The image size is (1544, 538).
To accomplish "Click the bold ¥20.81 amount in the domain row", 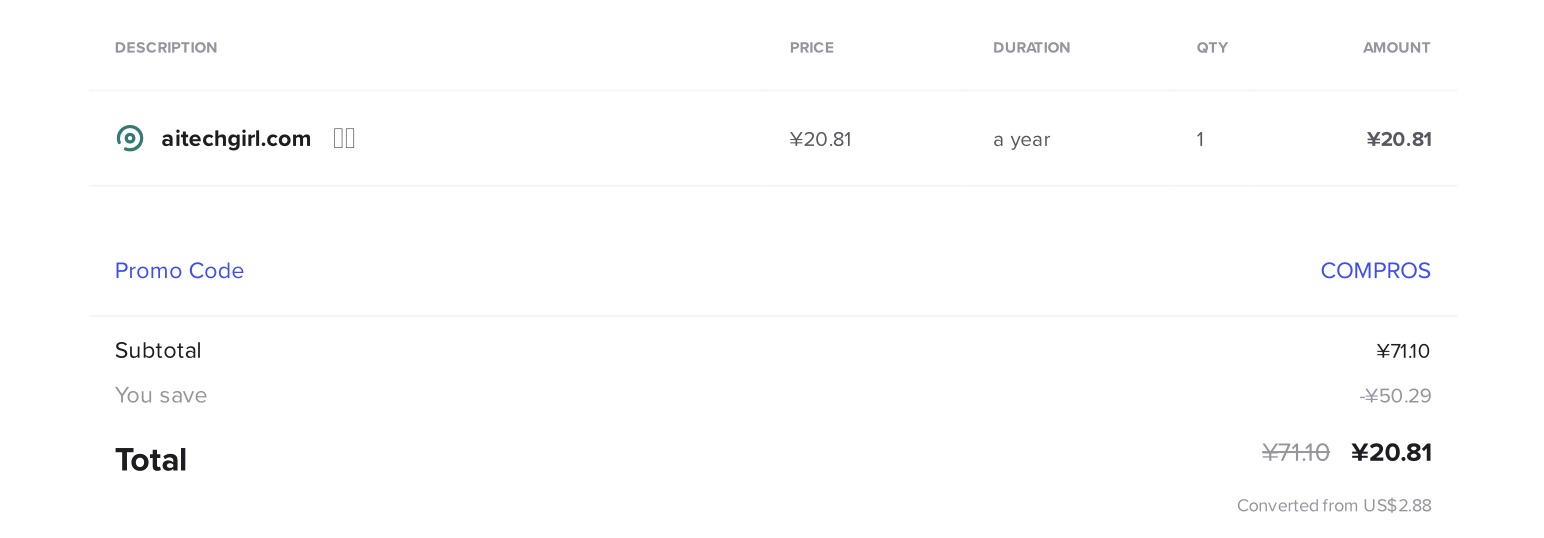I will coord(1398,140).
